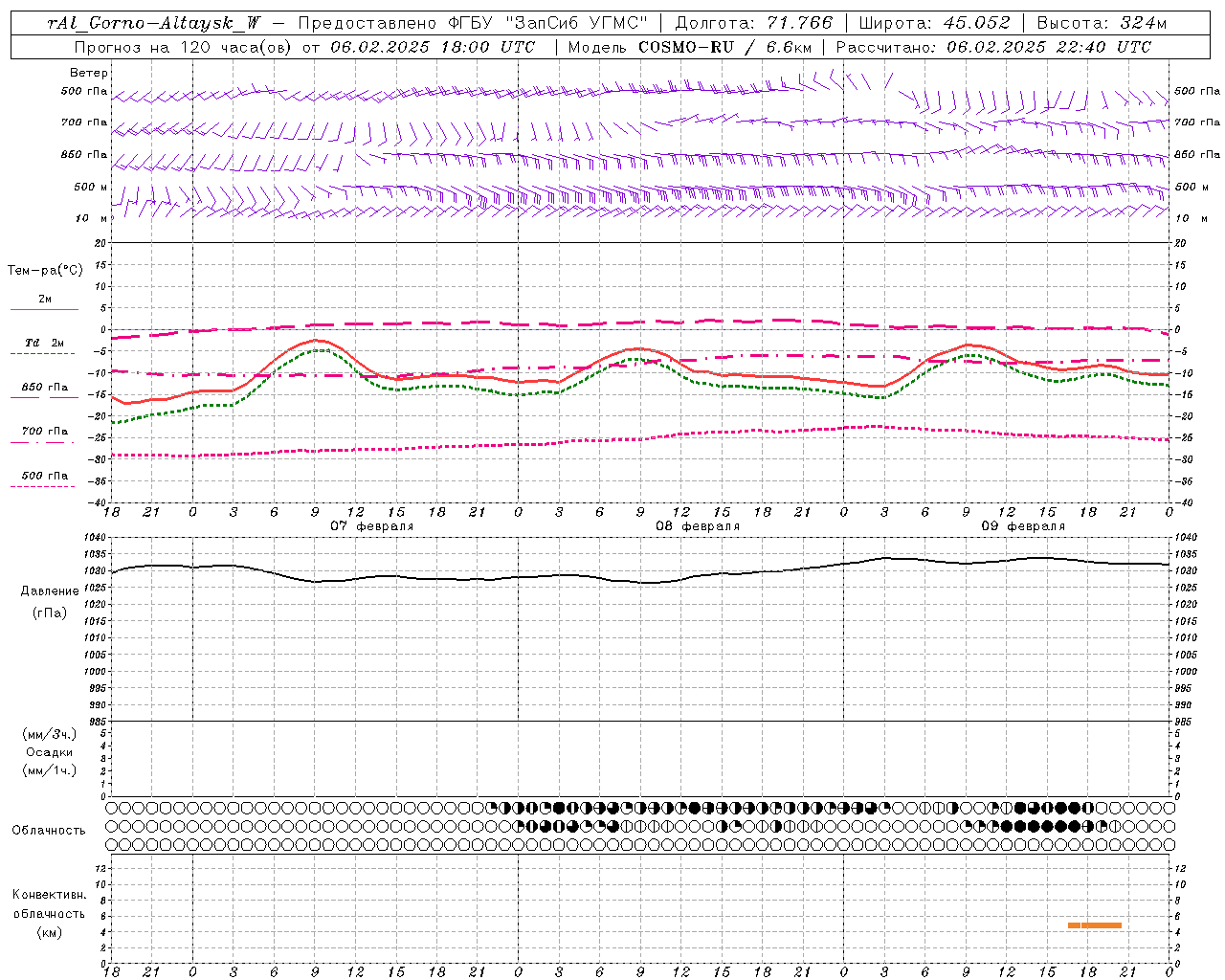Click the Модель COSMO-RU / 6.6км label
The image size is (1225, 980).
pos(688,47)
